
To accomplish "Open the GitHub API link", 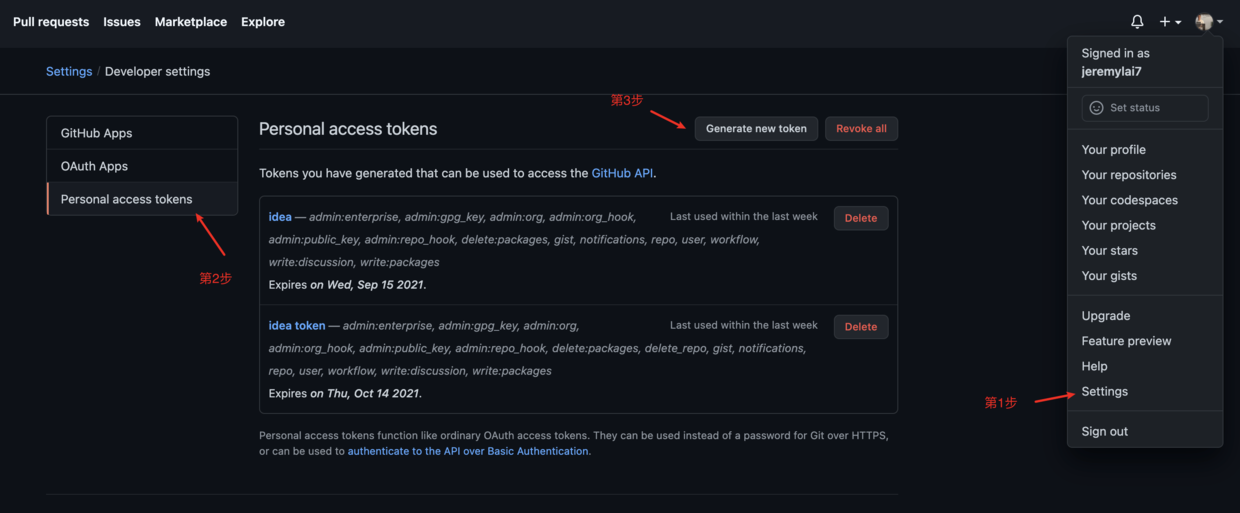I will click(622, 173).
